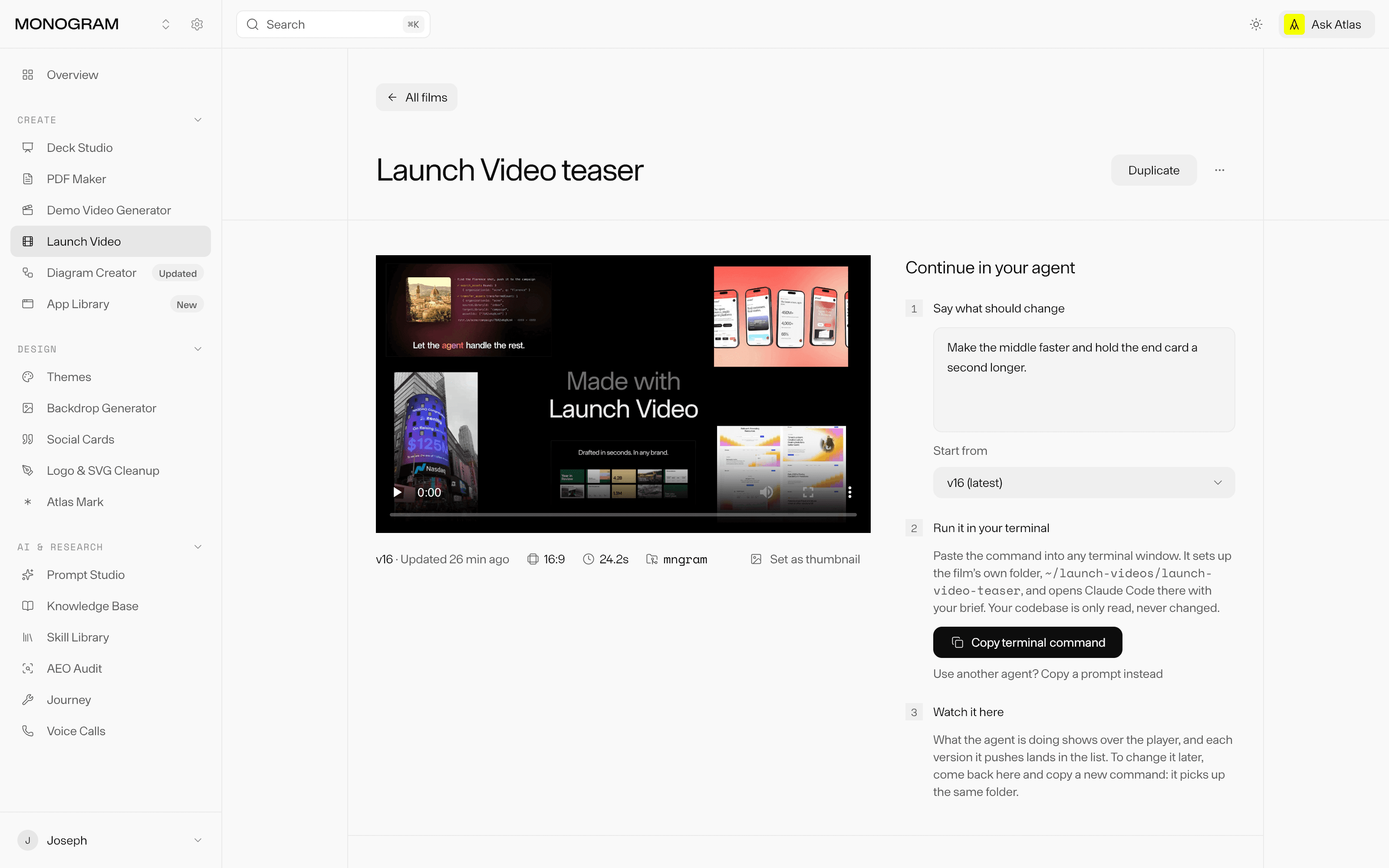Image resolution: width=1389 pixels, height=868 pixels.
Task: Click Copy terminal command
Action: pyautogui.click(x=1027, y=642)
